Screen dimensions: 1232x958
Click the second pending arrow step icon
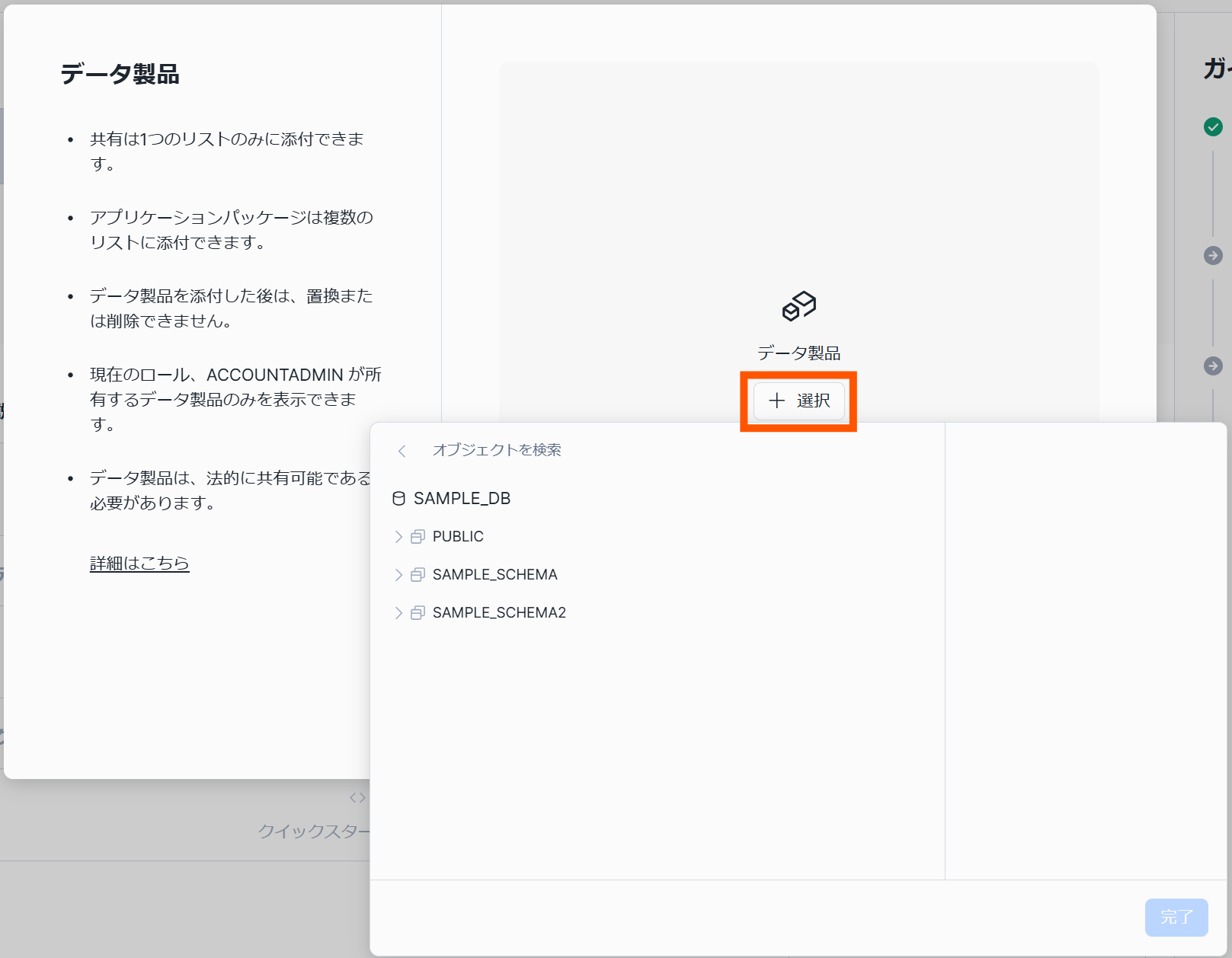(1213, 366)
